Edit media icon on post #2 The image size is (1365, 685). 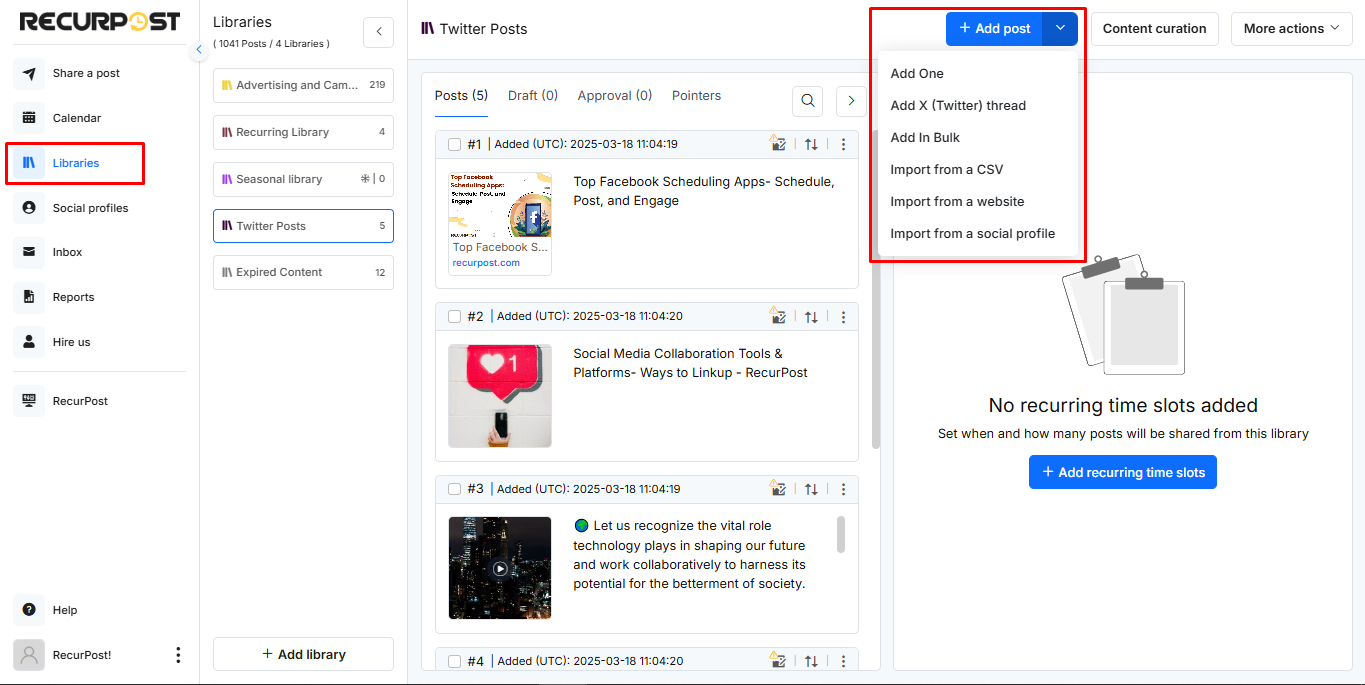pyautogui.click(x=778, y=316)
